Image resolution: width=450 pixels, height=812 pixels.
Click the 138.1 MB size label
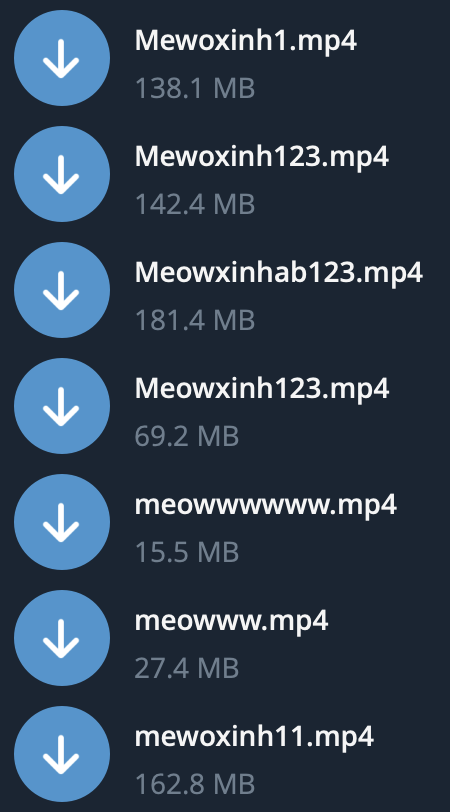click(x=195, y=89)
